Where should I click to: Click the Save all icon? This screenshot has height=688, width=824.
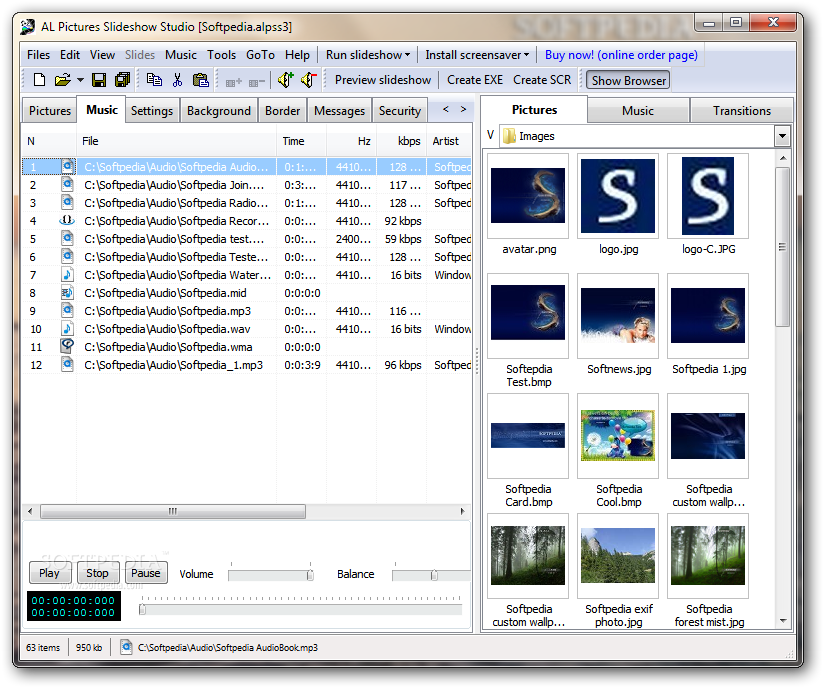[122, 80]
